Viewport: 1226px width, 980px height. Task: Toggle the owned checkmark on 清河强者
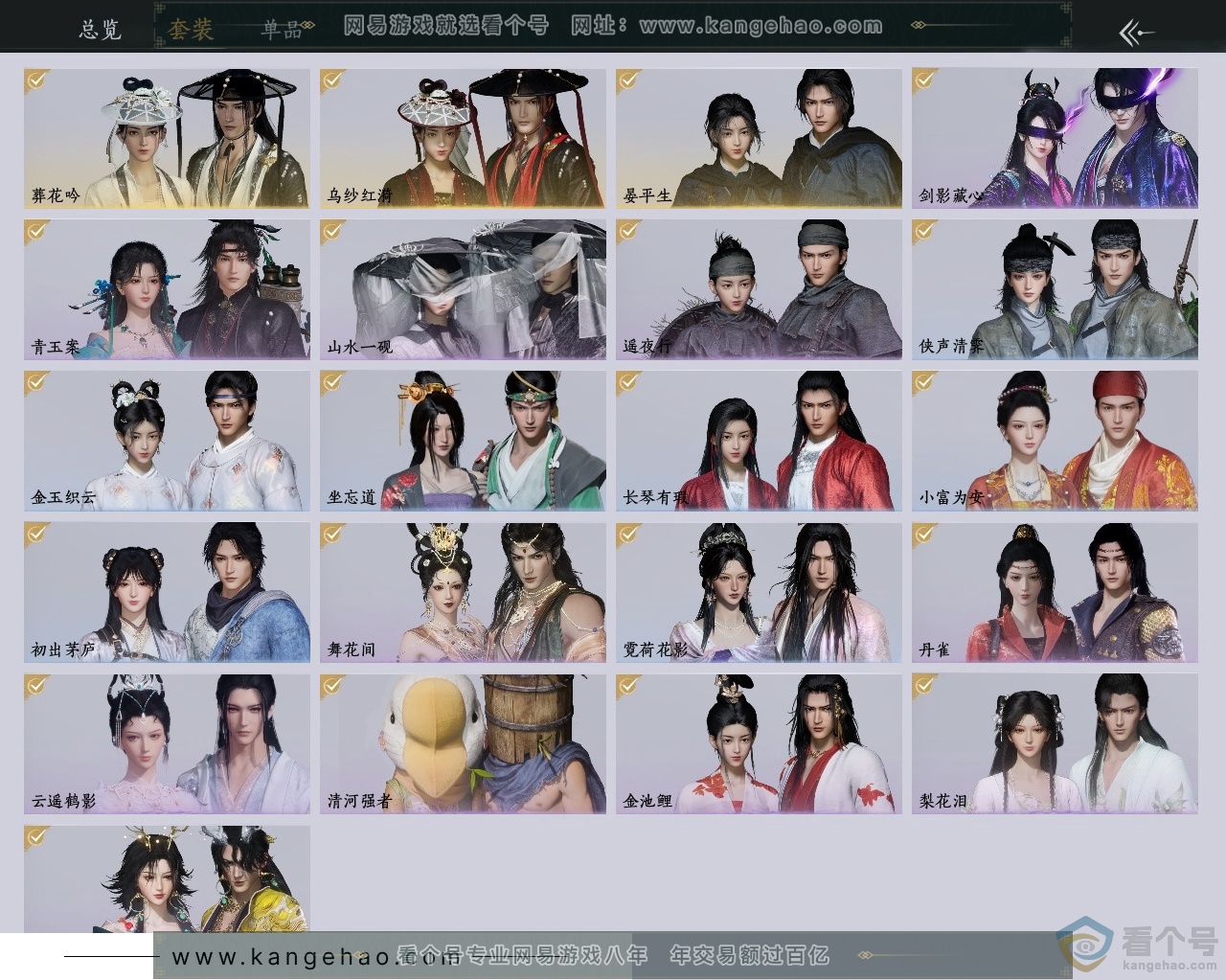coord(332,685)
